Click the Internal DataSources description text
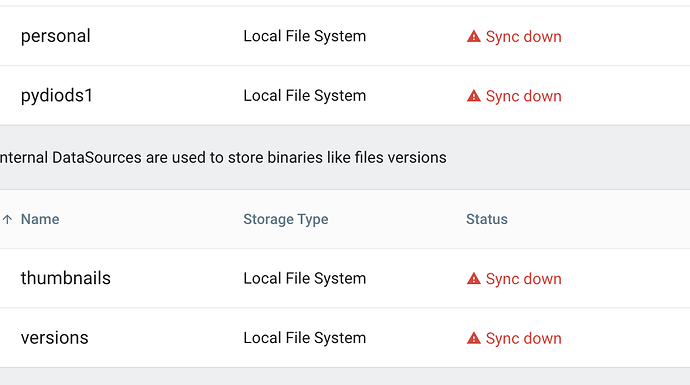This screenshot has height=385, width=690. pyautogui.click(x=223, y=158)
